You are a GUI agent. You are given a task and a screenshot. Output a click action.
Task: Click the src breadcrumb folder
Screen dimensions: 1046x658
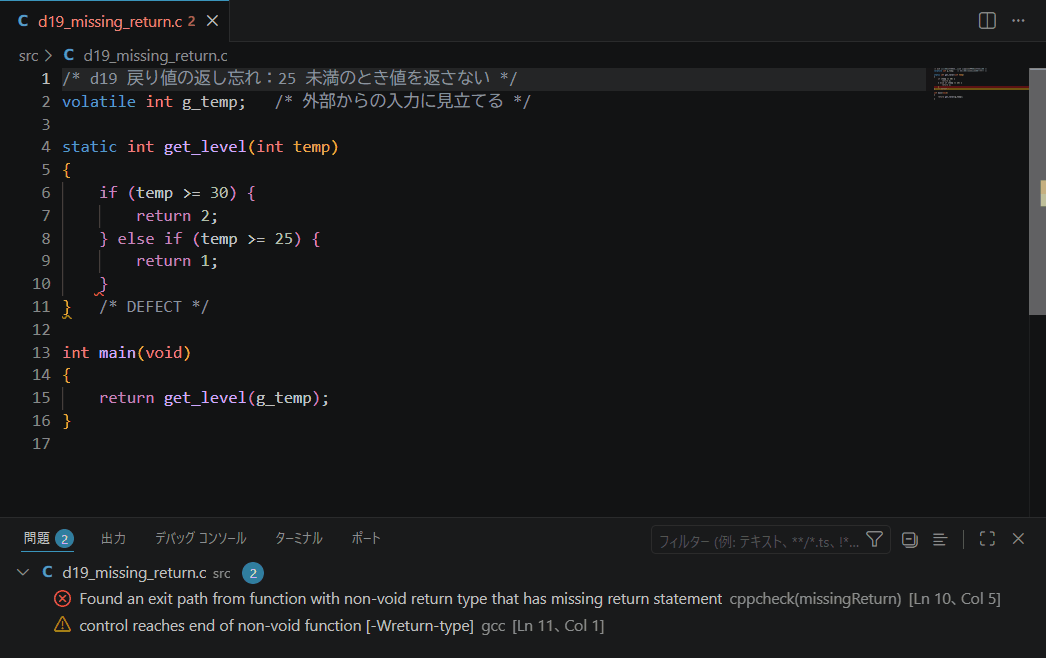click(29, 56)
